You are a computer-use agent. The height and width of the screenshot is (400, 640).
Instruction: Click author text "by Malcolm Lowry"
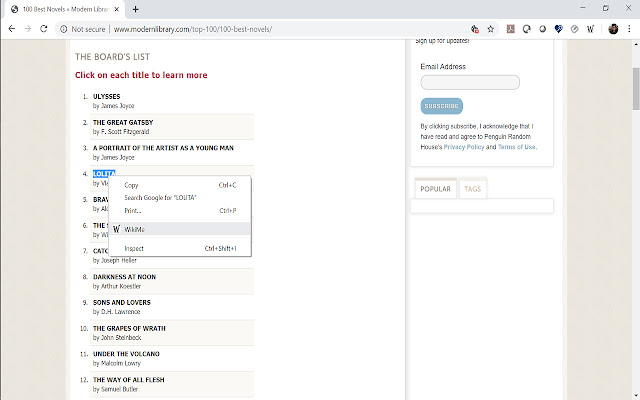pos(117,363)
